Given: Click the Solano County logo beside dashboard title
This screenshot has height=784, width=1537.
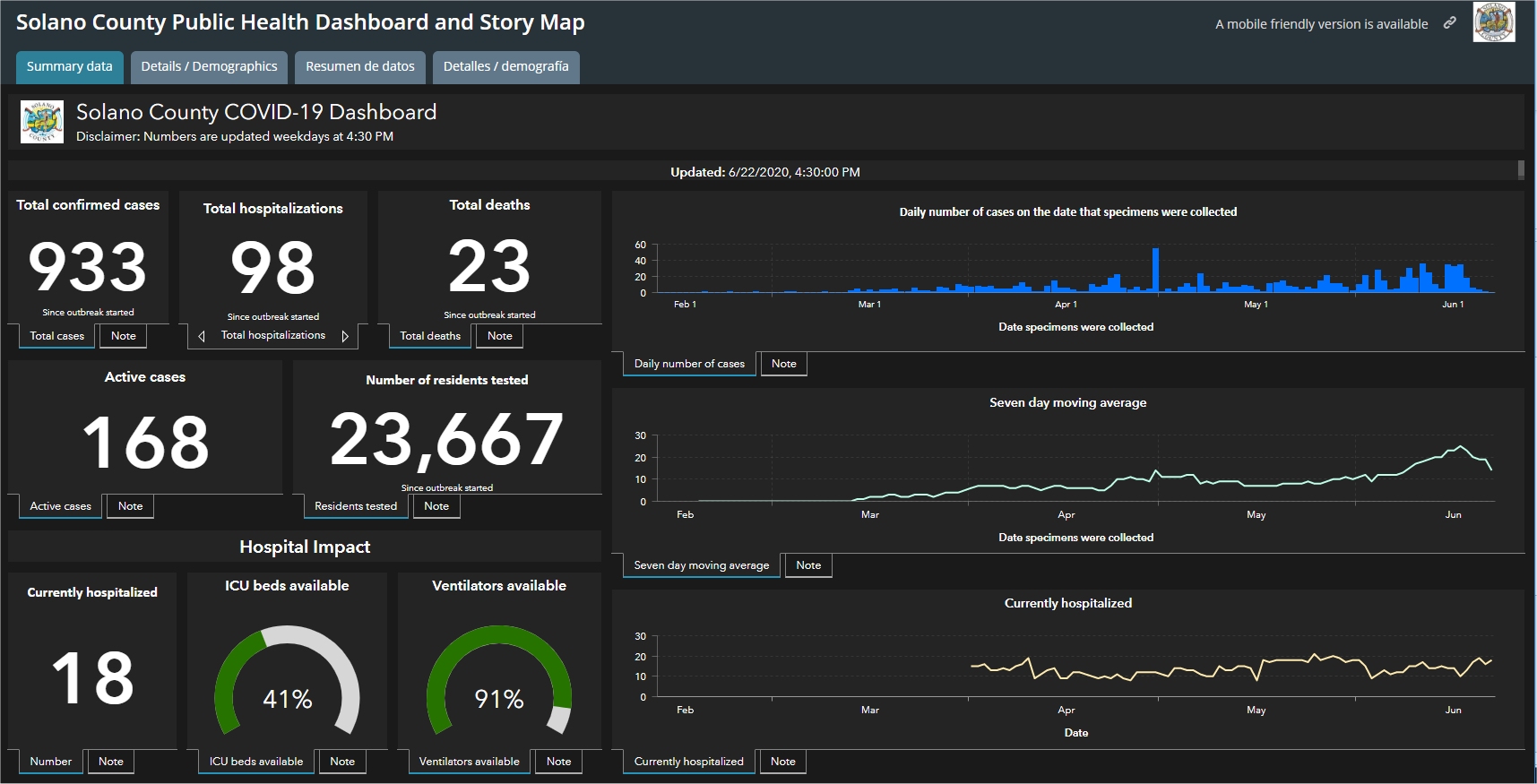Looking at the screenshot, I should (x=42, y=123).
